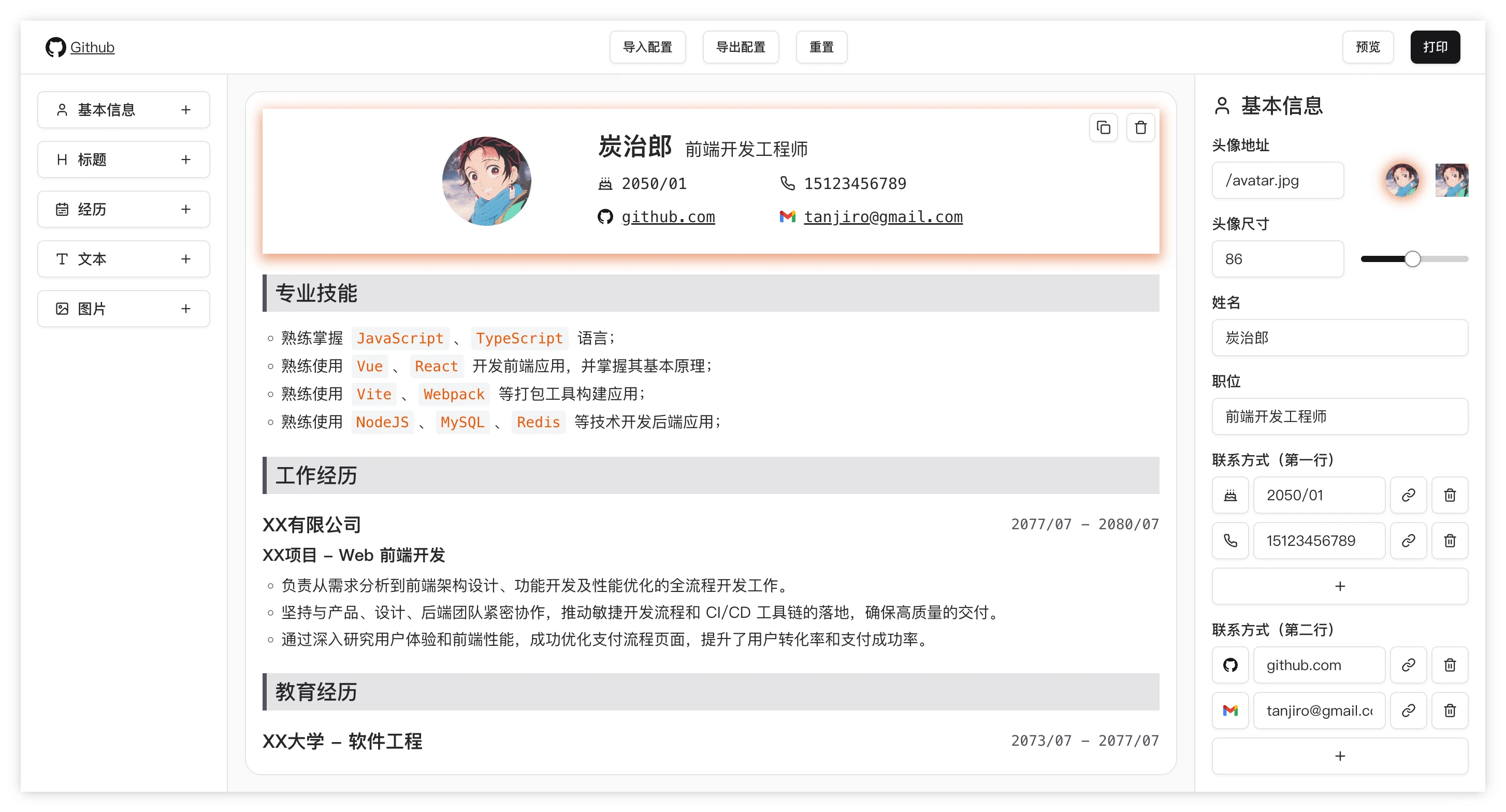Viewport: 1506px width, 812px height.
Task: Delete the basic info card via trash icon
Action: (1140, 127)
